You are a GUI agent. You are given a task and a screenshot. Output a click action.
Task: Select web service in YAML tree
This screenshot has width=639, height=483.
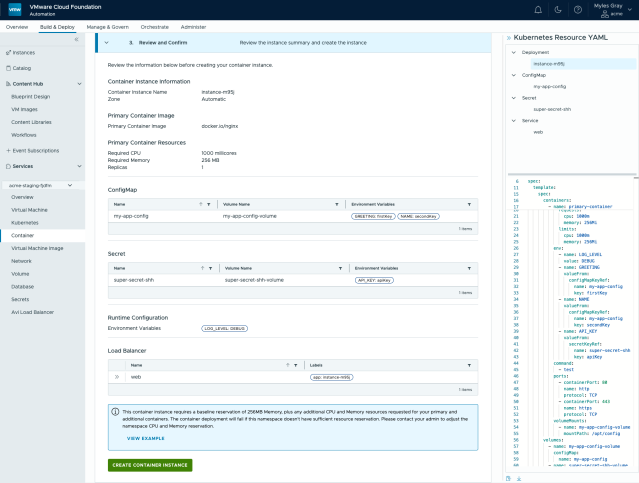538,132
